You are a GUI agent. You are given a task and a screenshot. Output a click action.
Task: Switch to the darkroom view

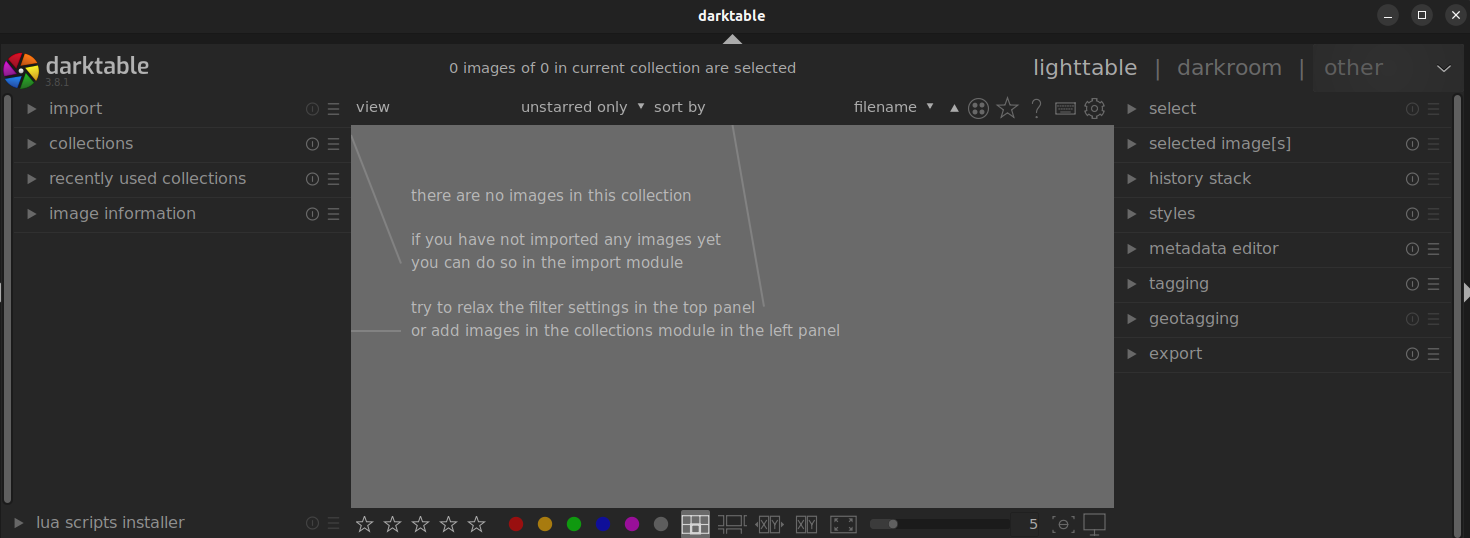pos(1229,68)
